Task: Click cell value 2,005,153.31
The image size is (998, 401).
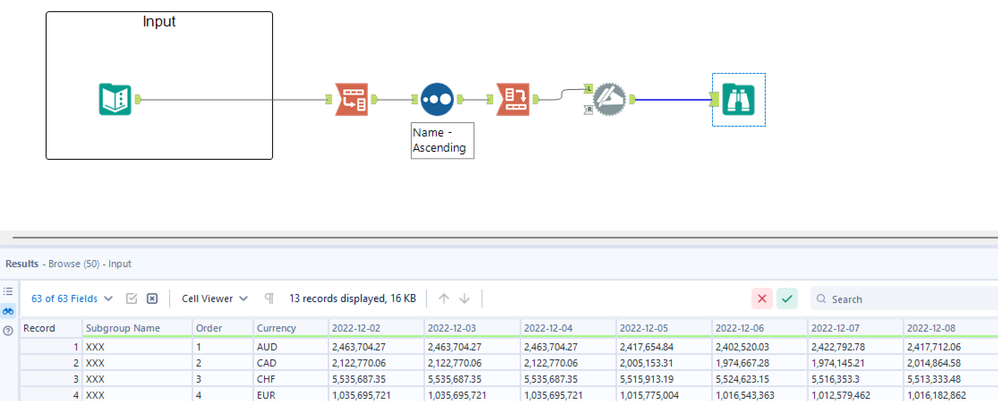Action: (x=664, y=363)
